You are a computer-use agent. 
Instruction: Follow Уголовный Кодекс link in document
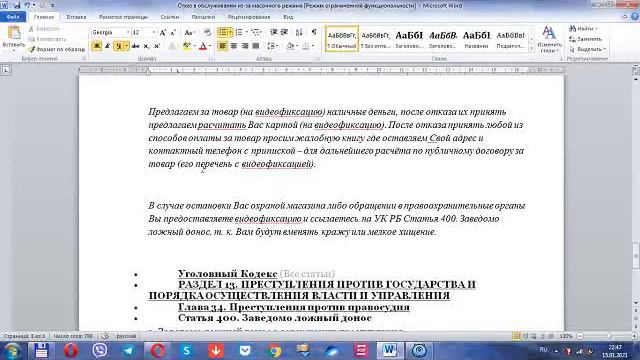[x=228, y=273]
